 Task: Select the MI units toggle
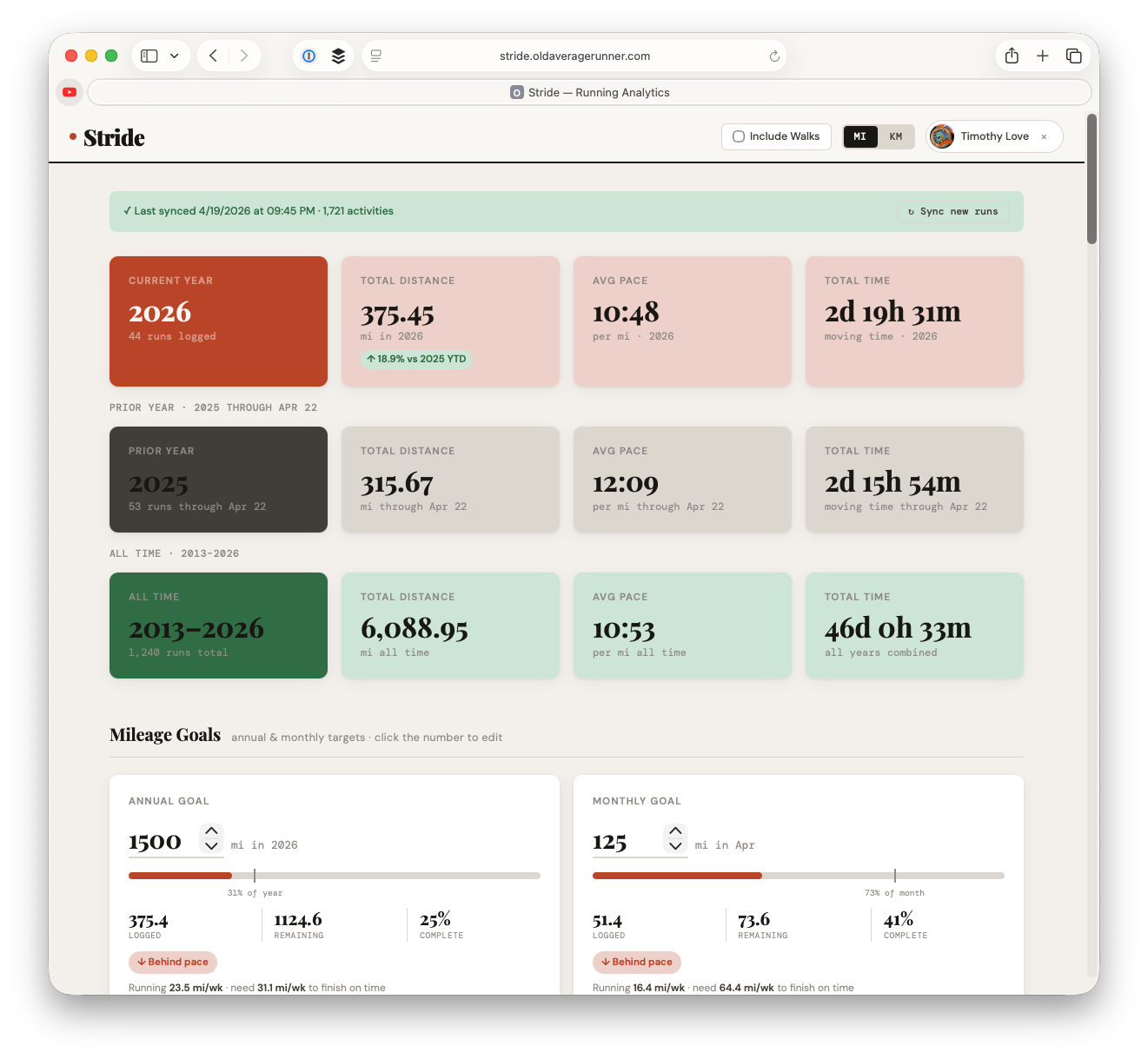[859, 136]
